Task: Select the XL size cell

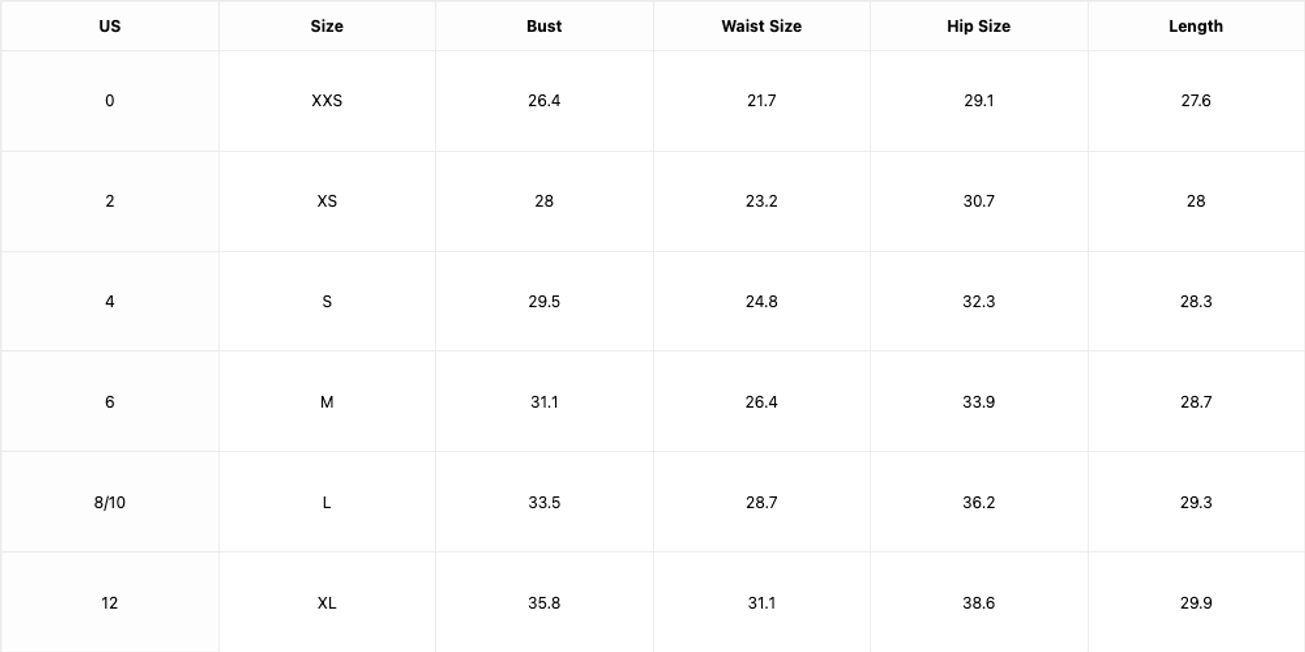Action: pyautogui.click(x=327, y=603)
